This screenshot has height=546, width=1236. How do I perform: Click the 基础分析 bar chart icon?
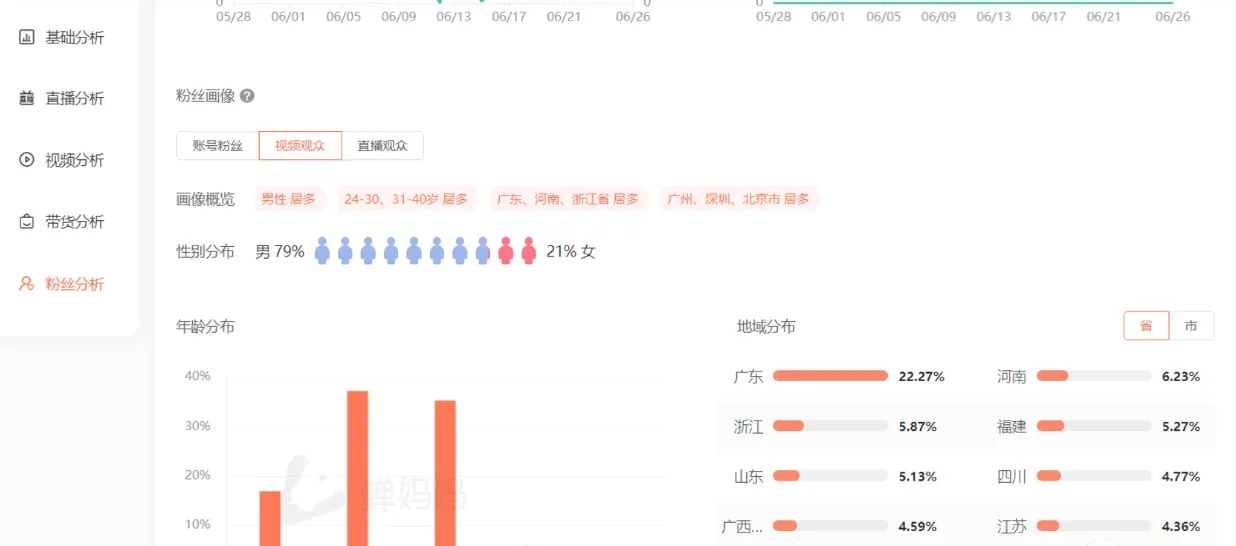(x=27, y=37)
